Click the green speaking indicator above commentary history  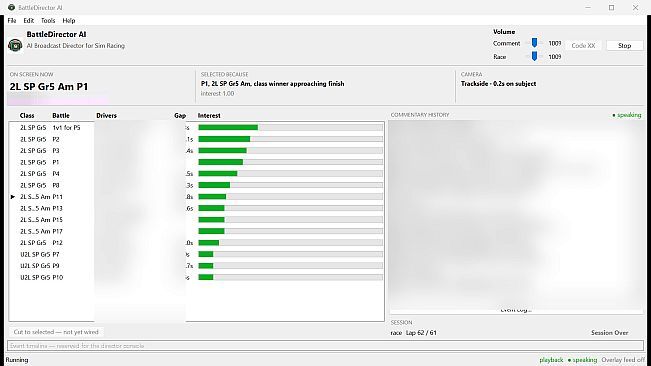[627, 115]
